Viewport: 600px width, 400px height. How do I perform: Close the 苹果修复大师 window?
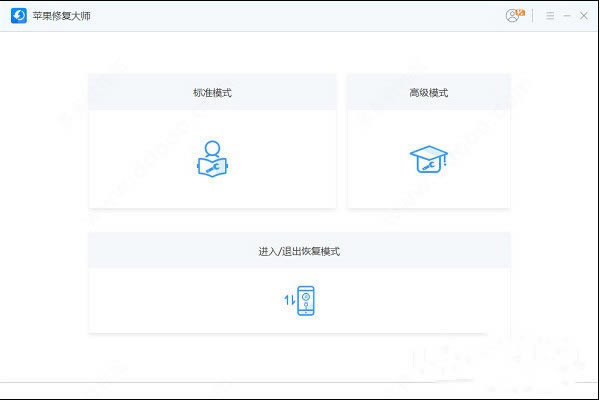tap(584, 16)
